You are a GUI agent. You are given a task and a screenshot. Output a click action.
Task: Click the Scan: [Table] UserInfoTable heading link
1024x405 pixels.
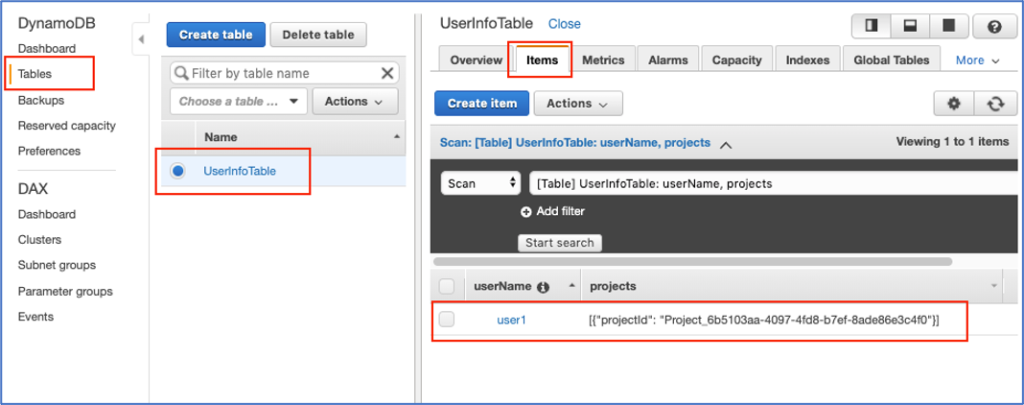pos(575,142)
